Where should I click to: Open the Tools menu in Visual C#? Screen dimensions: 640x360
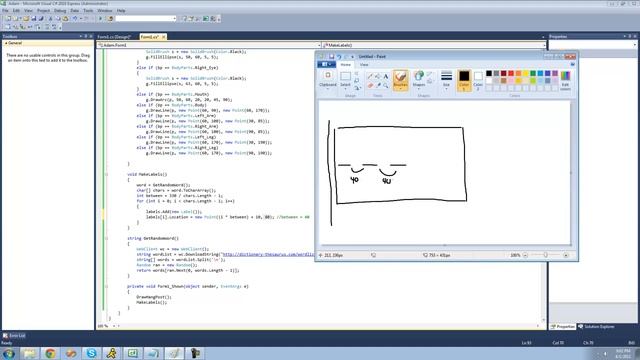pyautogui.click(x=88, y=10)
